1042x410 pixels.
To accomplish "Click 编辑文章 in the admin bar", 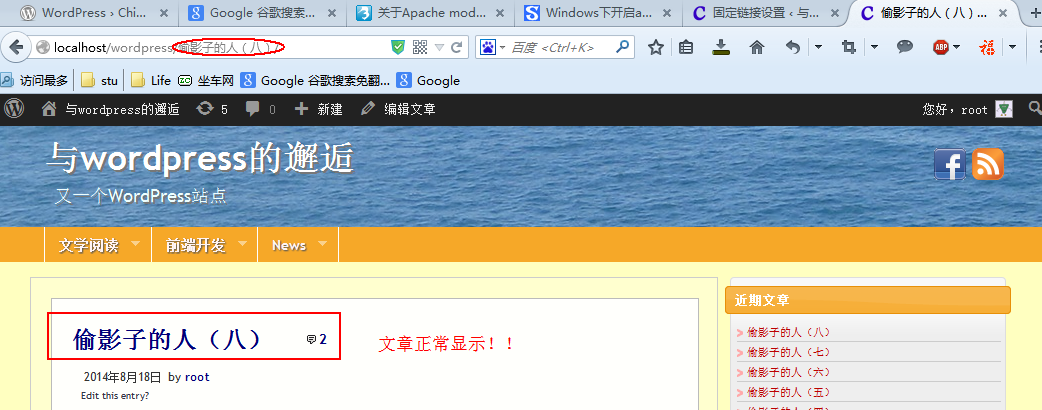I will tap(398, 109).
